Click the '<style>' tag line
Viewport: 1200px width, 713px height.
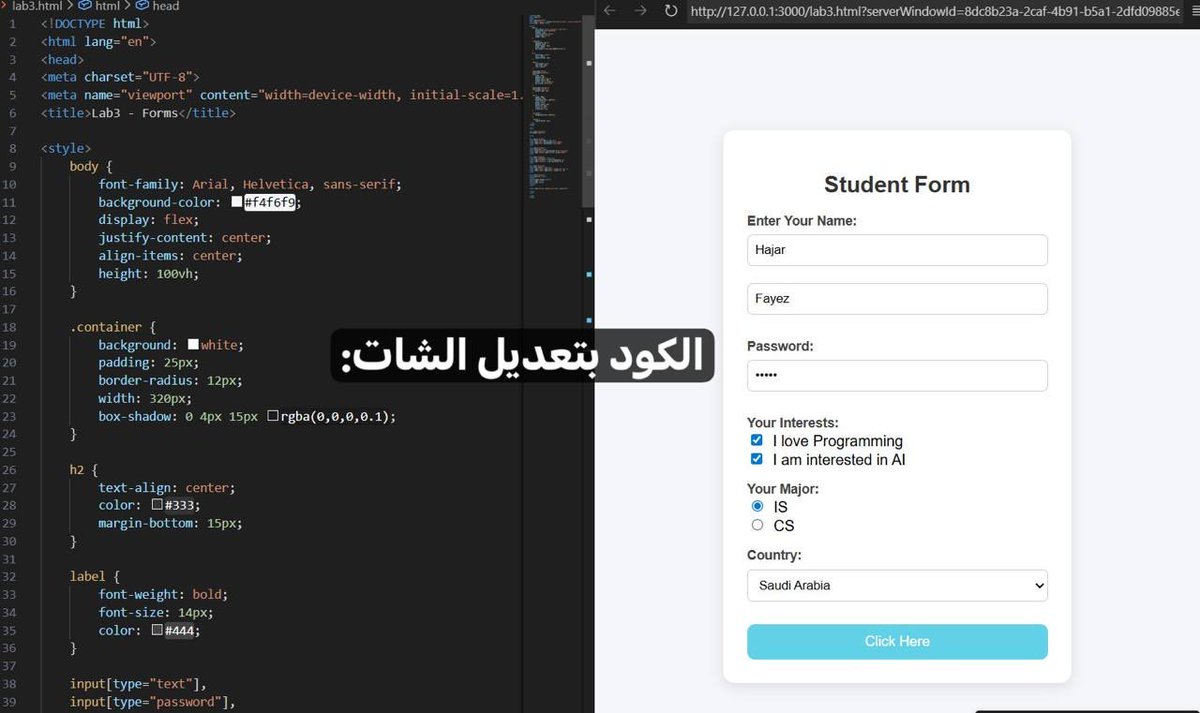click(66, 149)
